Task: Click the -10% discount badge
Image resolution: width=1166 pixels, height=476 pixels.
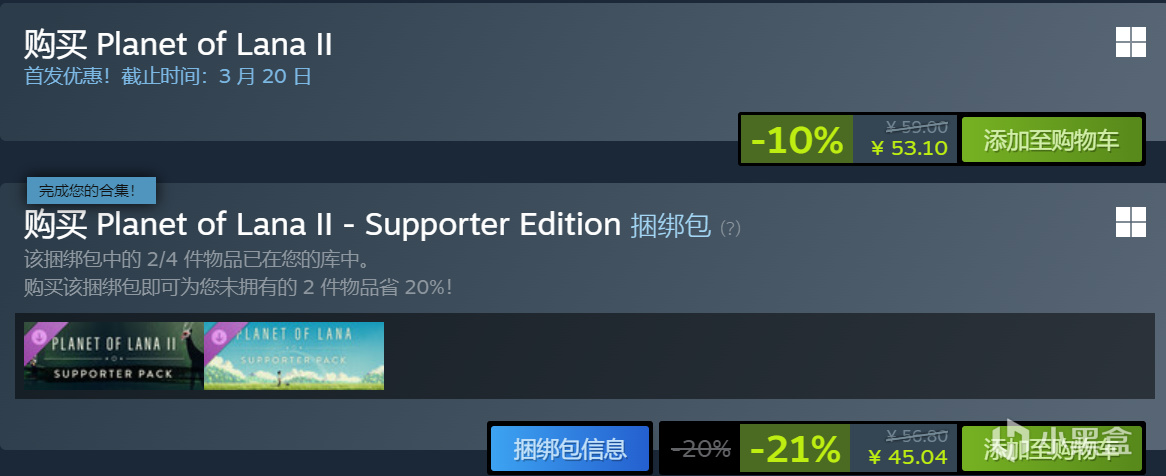Action: point(796,139)
